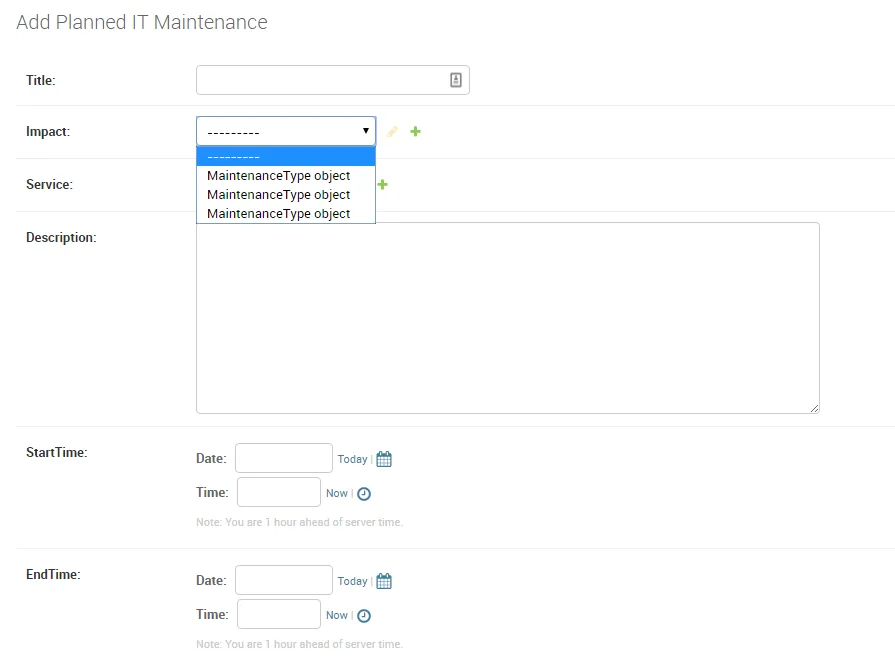Click the Now link for StartTime
The width and height of the screenshot is (895, 666).
(337, 493)
